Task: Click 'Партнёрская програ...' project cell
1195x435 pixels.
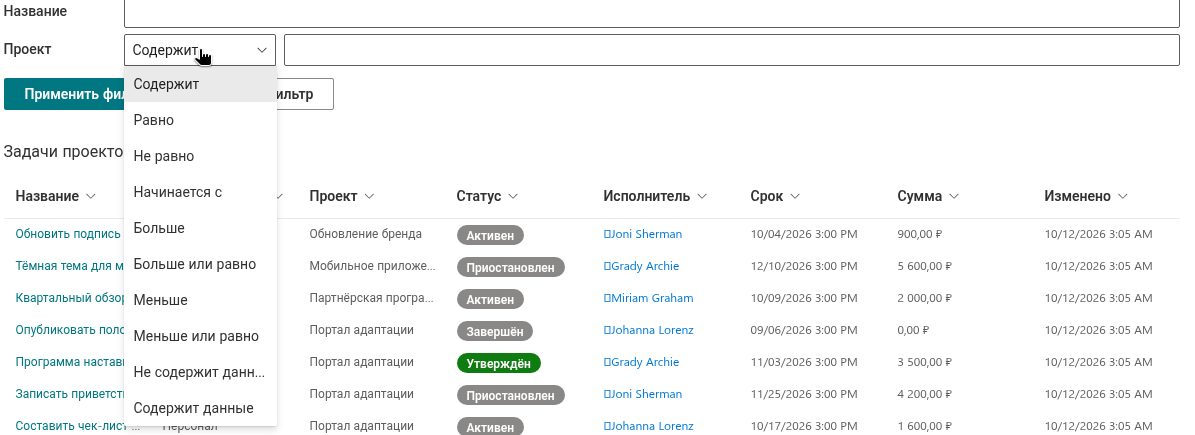Action: pos(372,298)
